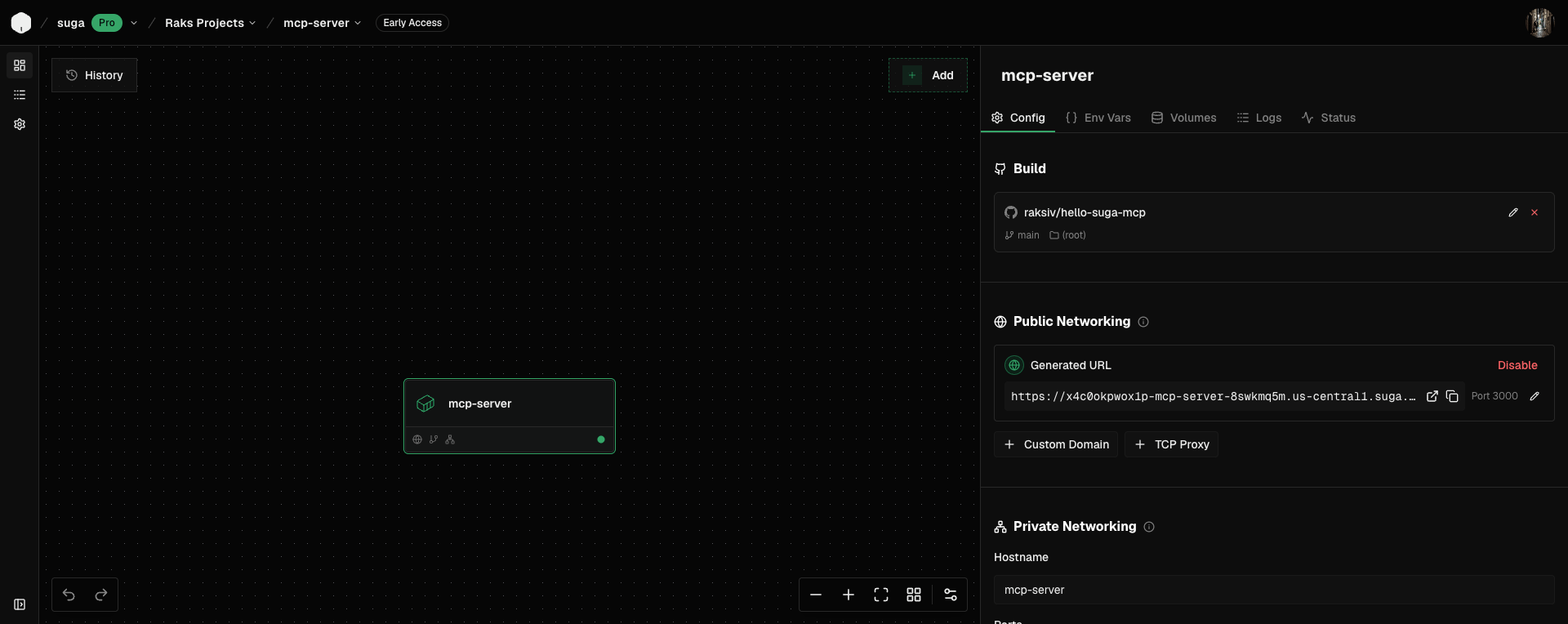Click git branch icon on mcp-server node

434,439
